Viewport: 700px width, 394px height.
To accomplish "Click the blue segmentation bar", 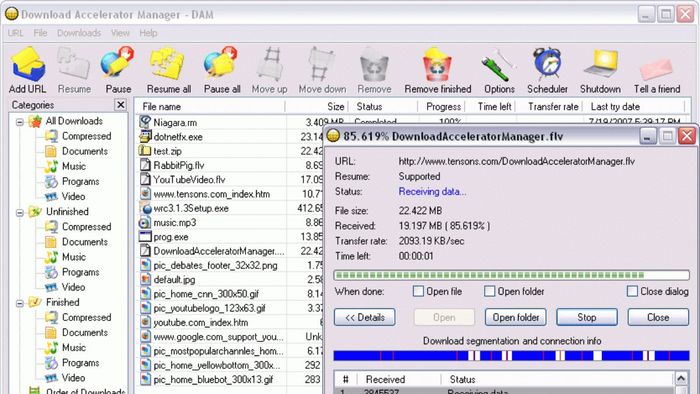I will click(512, 356).
